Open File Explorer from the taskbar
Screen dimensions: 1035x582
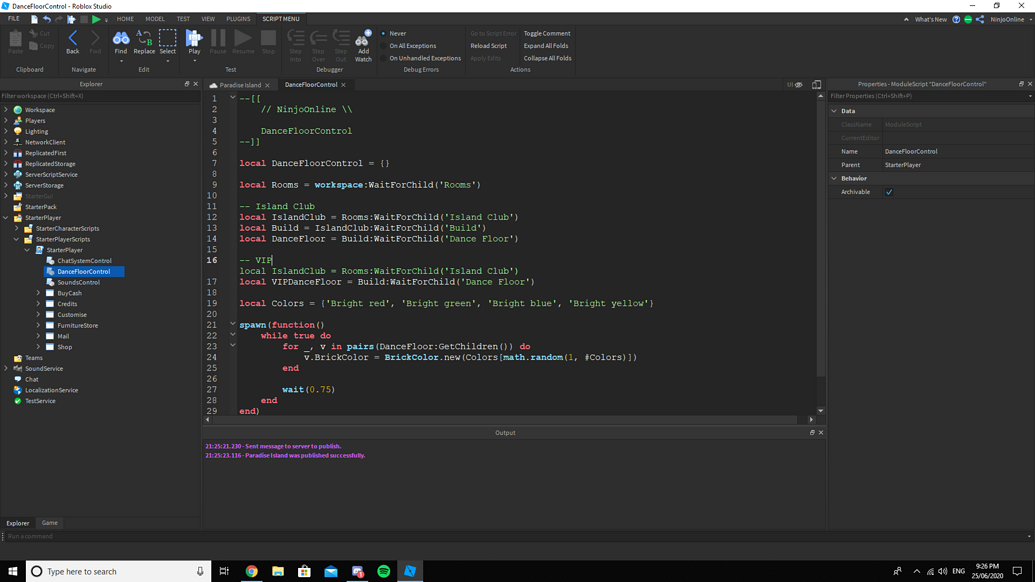click(278, 571)
